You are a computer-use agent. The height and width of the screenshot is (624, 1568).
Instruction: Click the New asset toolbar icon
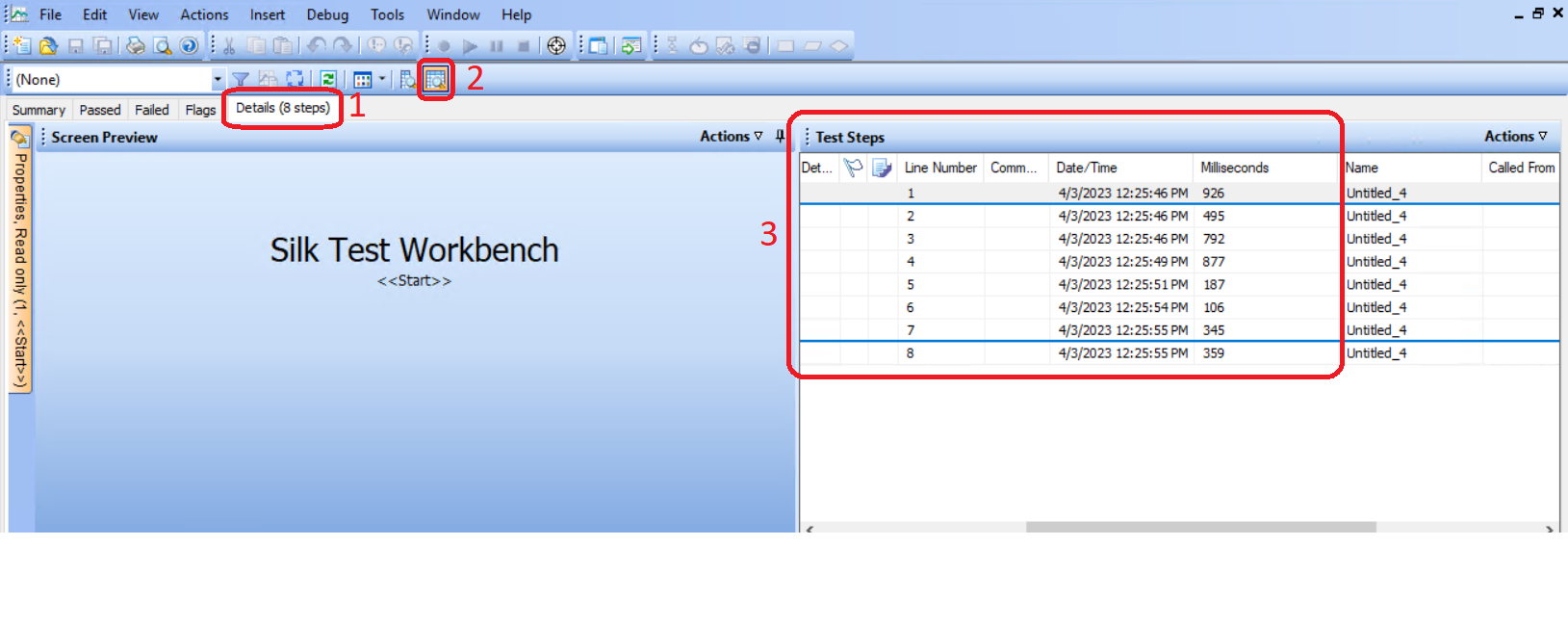point(22,45)
